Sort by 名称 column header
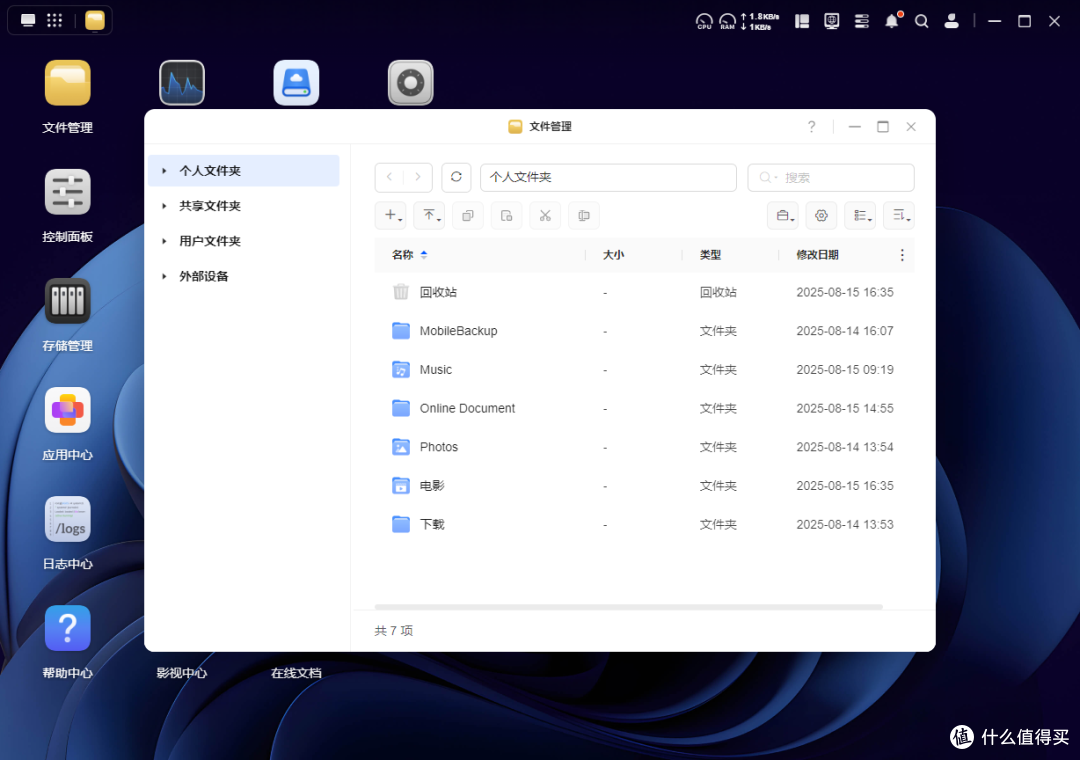 [402, 255]
